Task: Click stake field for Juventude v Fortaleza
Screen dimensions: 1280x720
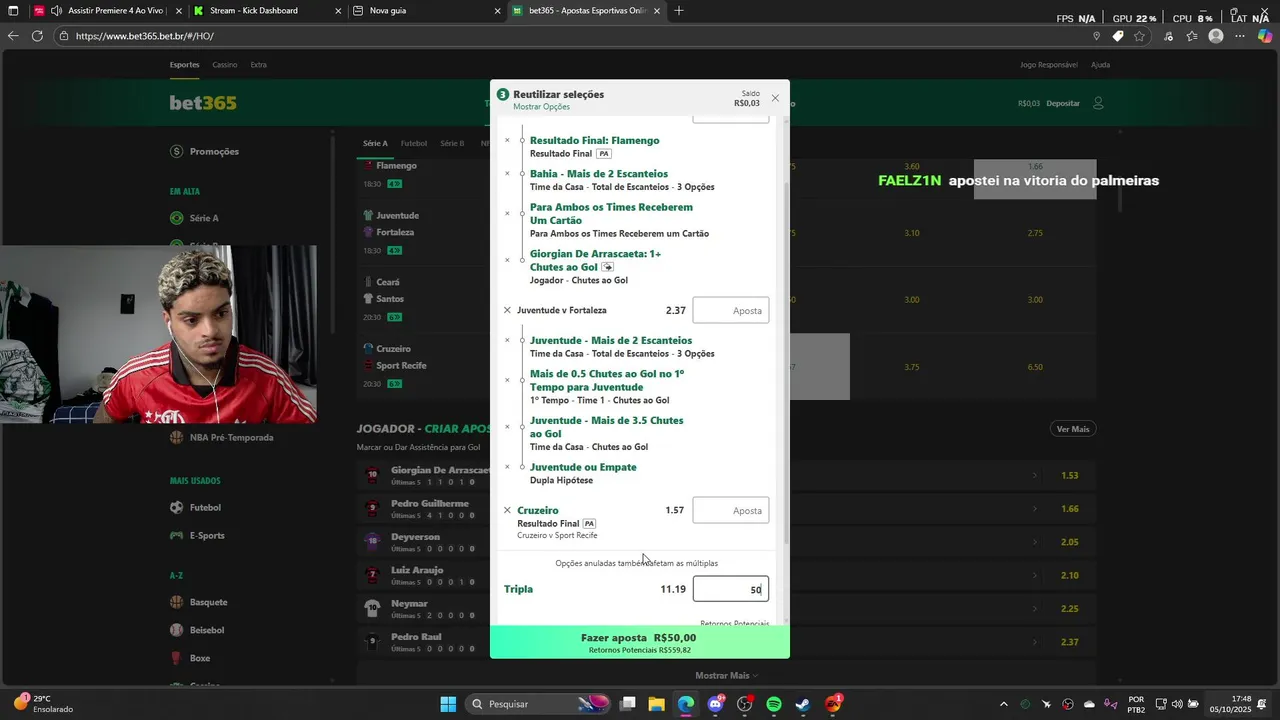Action: click(731, 310)
